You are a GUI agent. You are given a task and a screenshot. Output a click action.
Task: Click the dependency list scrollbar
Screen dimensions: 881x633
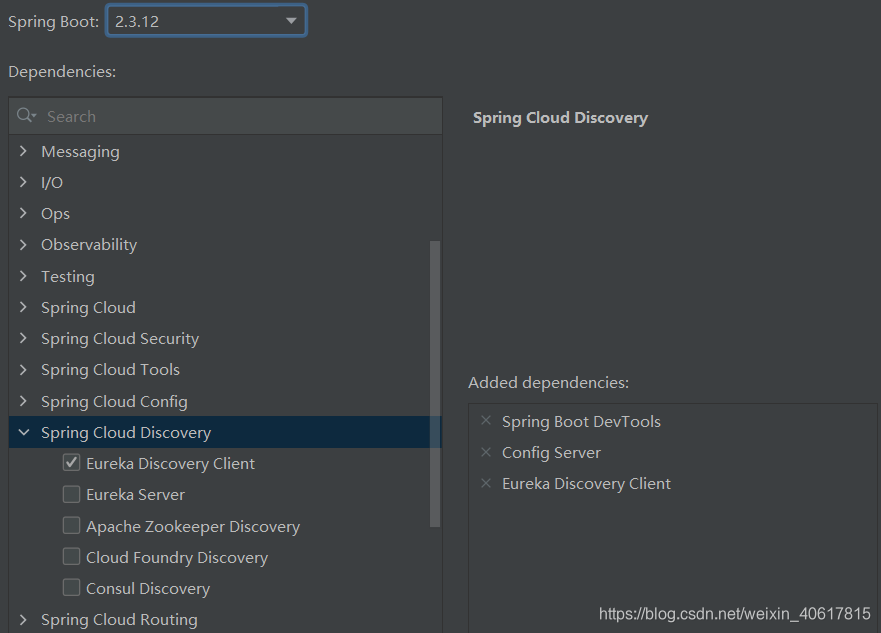435,384
